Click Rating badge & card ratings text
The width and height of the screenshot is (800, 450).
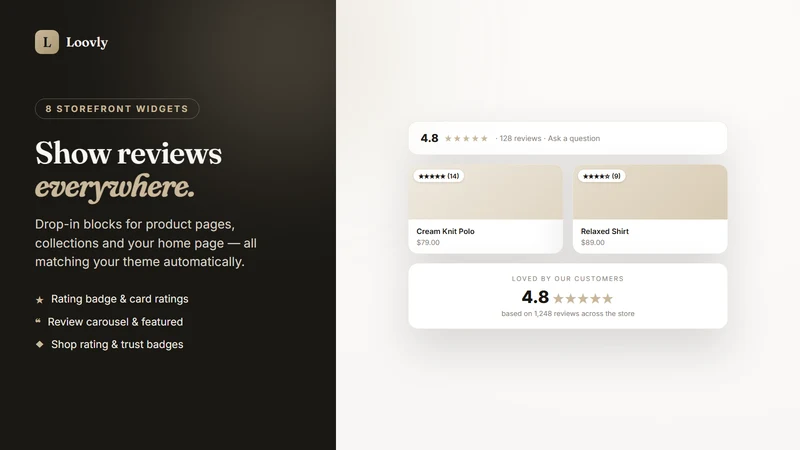click(x=119, y=299)
